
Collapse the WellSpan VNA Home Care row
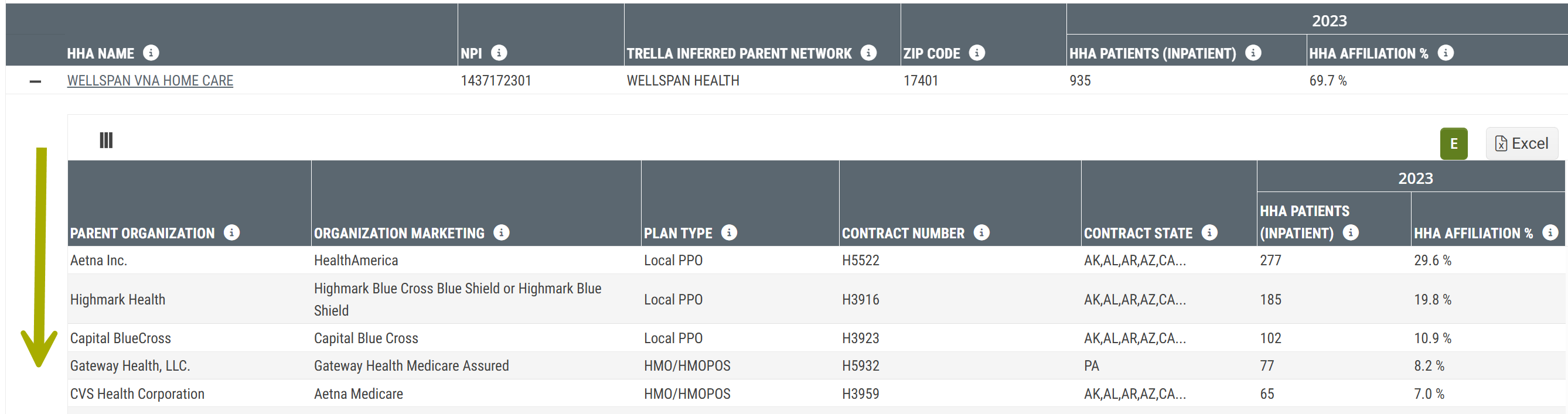click(35, 81)
